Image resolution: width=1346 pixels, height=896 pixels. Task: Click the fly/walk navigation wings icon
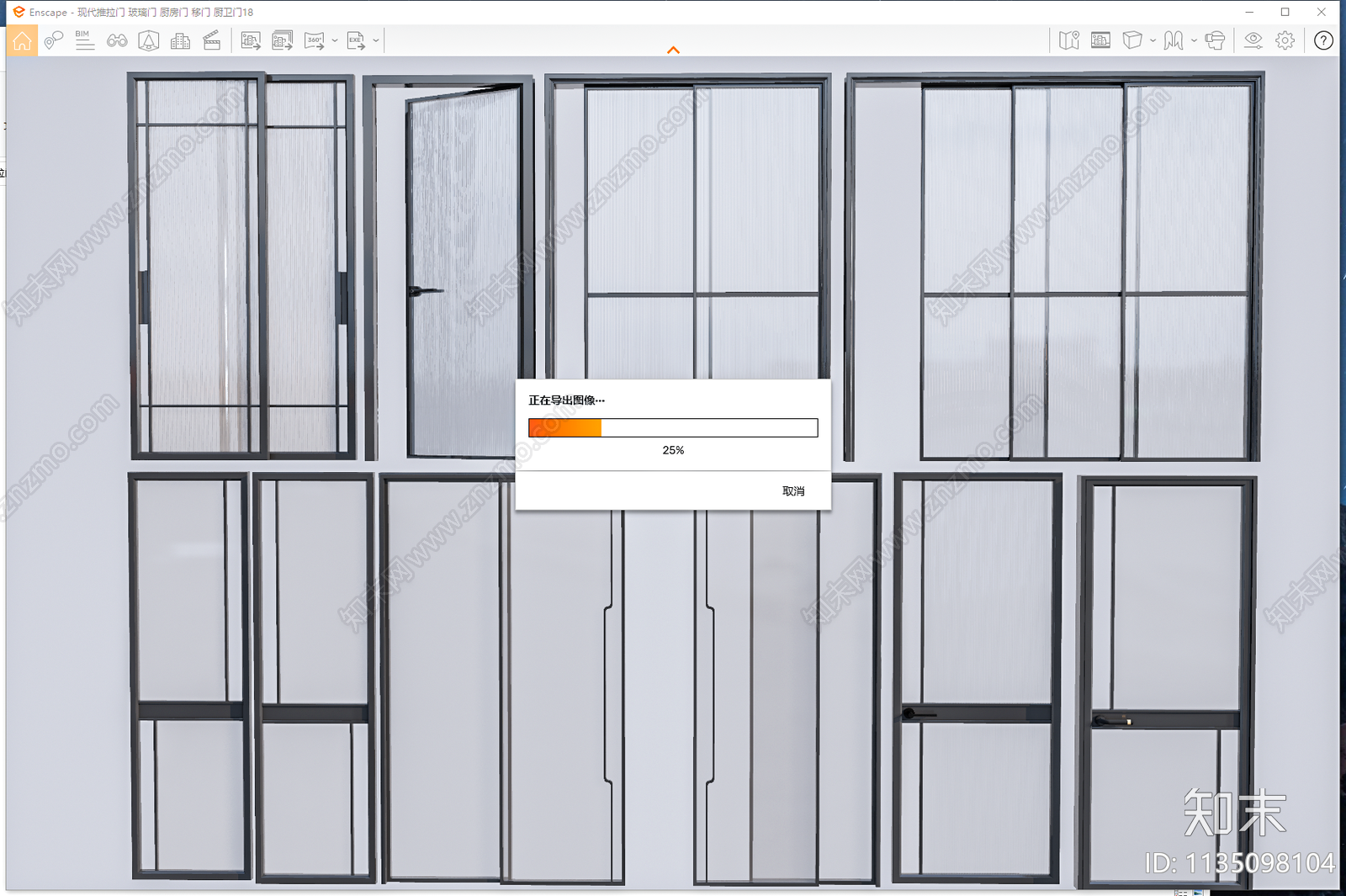(1174, 40)
